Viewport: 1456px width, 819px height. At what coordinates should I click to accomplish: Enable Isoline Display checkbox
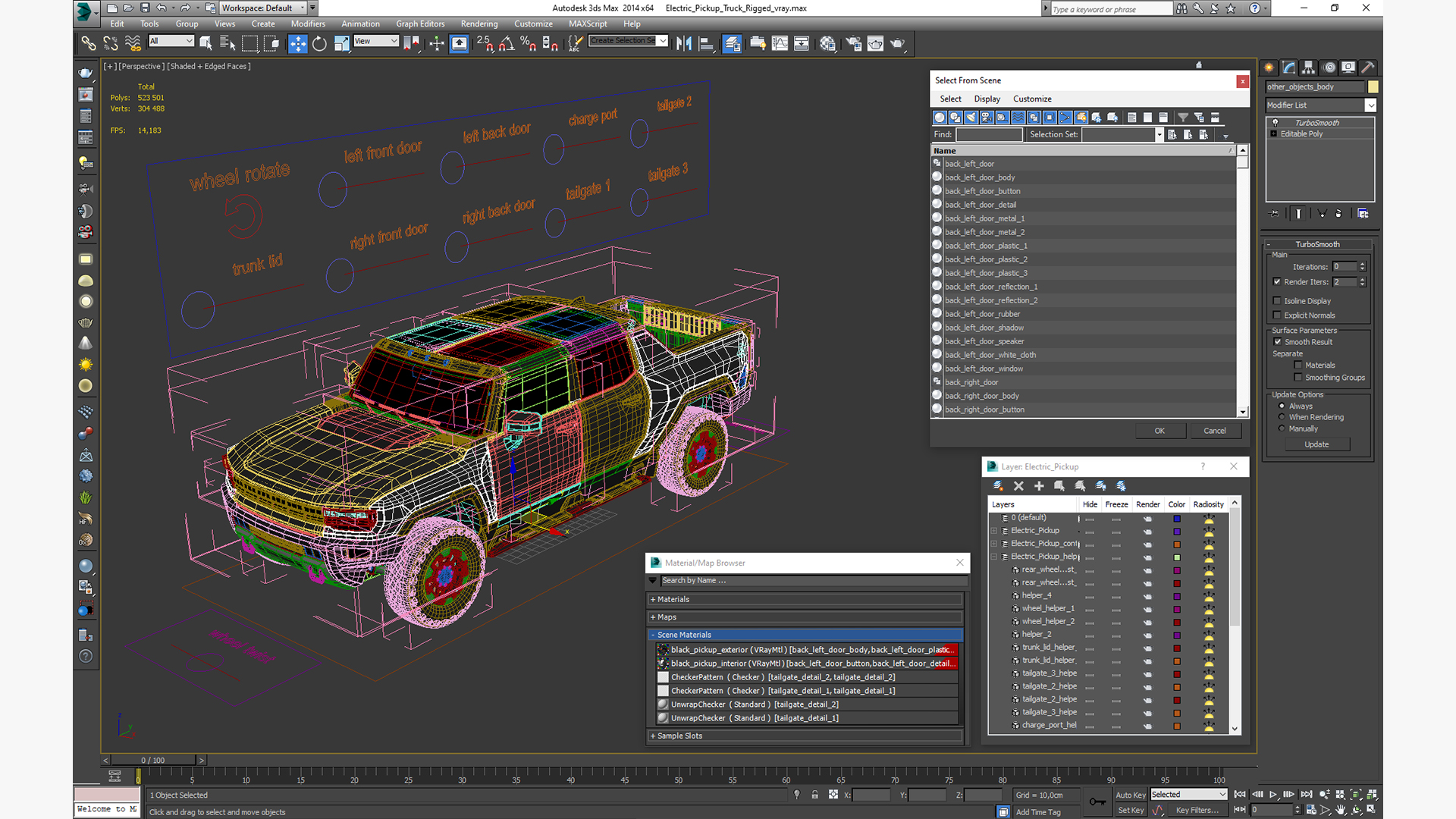1277,301
